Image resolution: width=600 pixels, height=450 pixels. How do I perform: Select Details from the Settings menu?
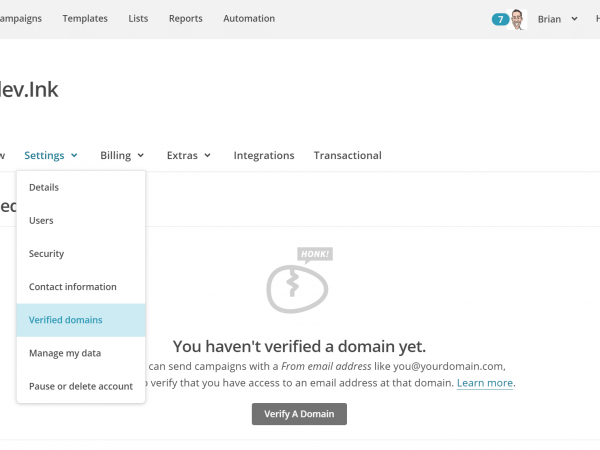point(44,187)
